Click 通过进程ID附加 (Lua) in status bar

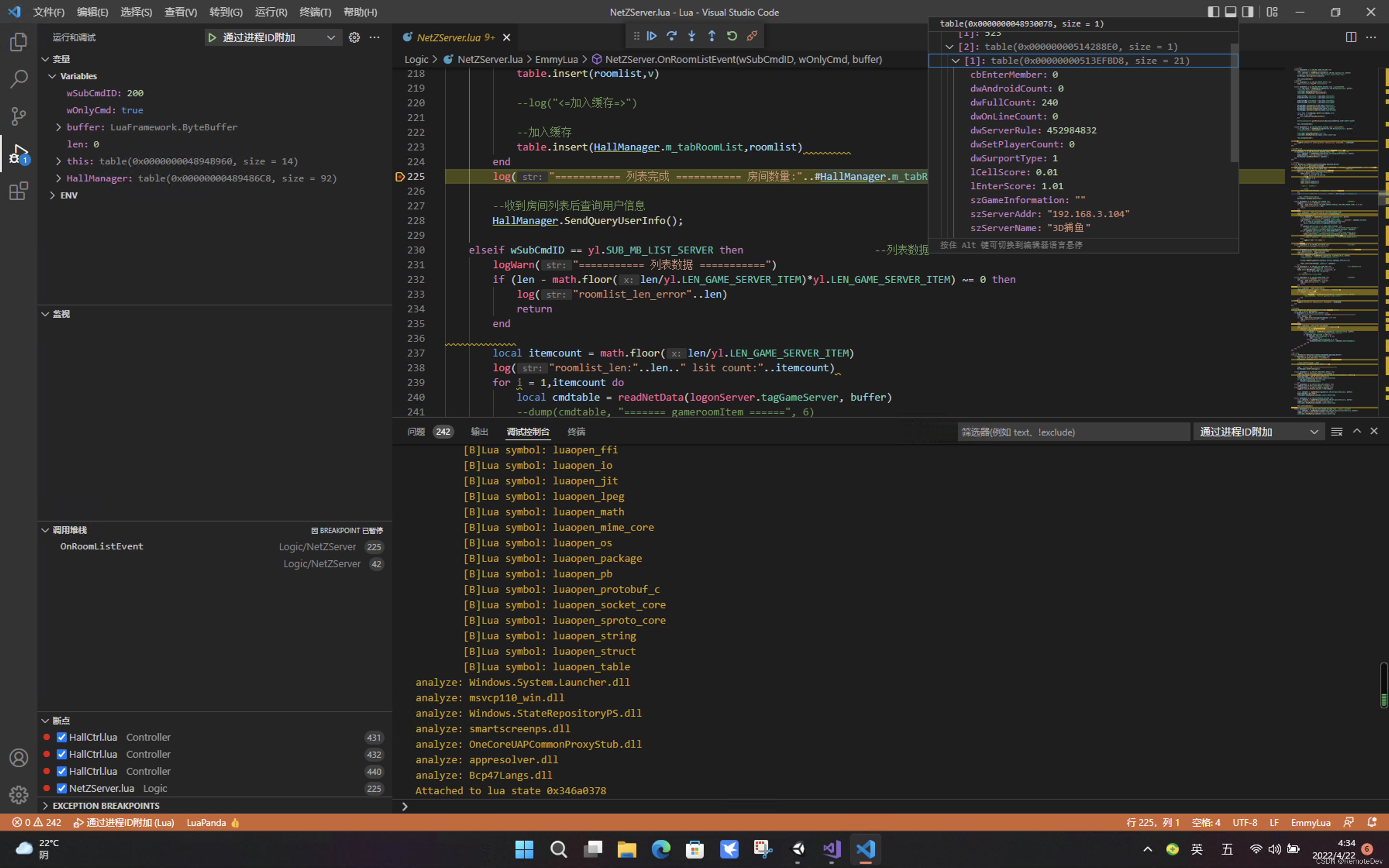coord(124,823)
